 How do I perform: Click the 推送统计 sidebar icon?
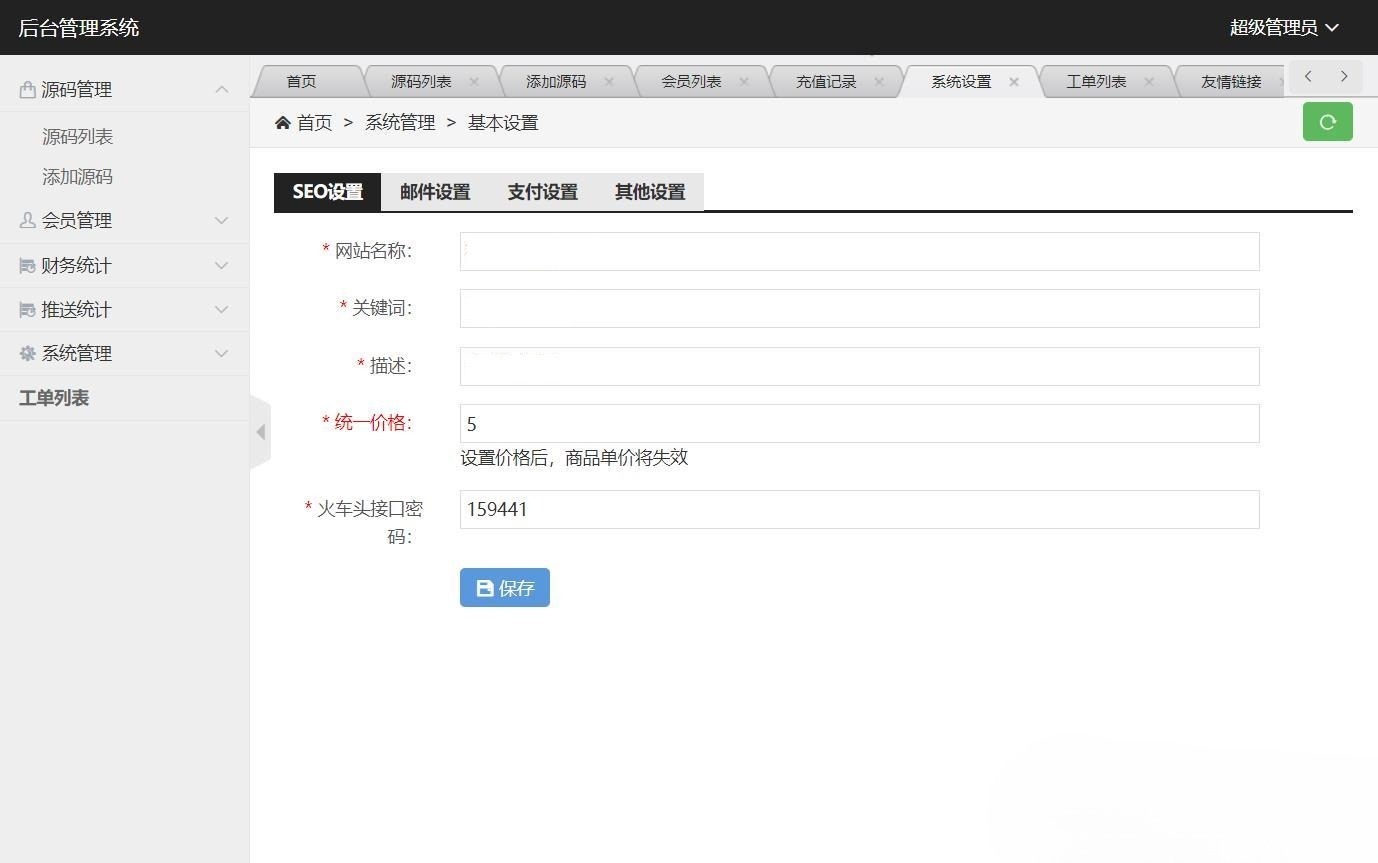pos(27,309)
